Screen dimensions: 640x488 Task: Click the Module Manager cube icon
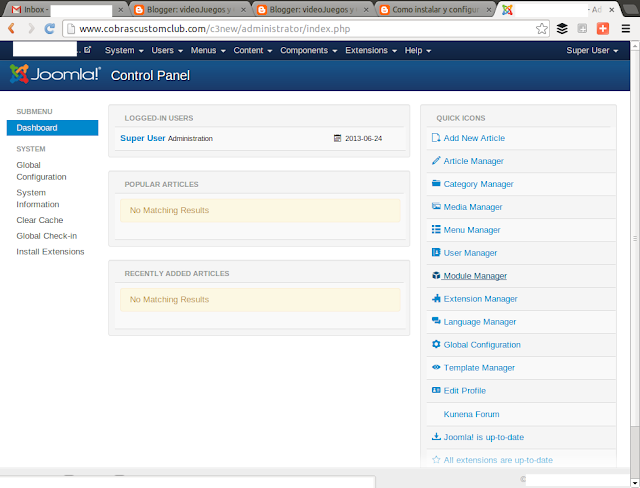tap(436, 275)
